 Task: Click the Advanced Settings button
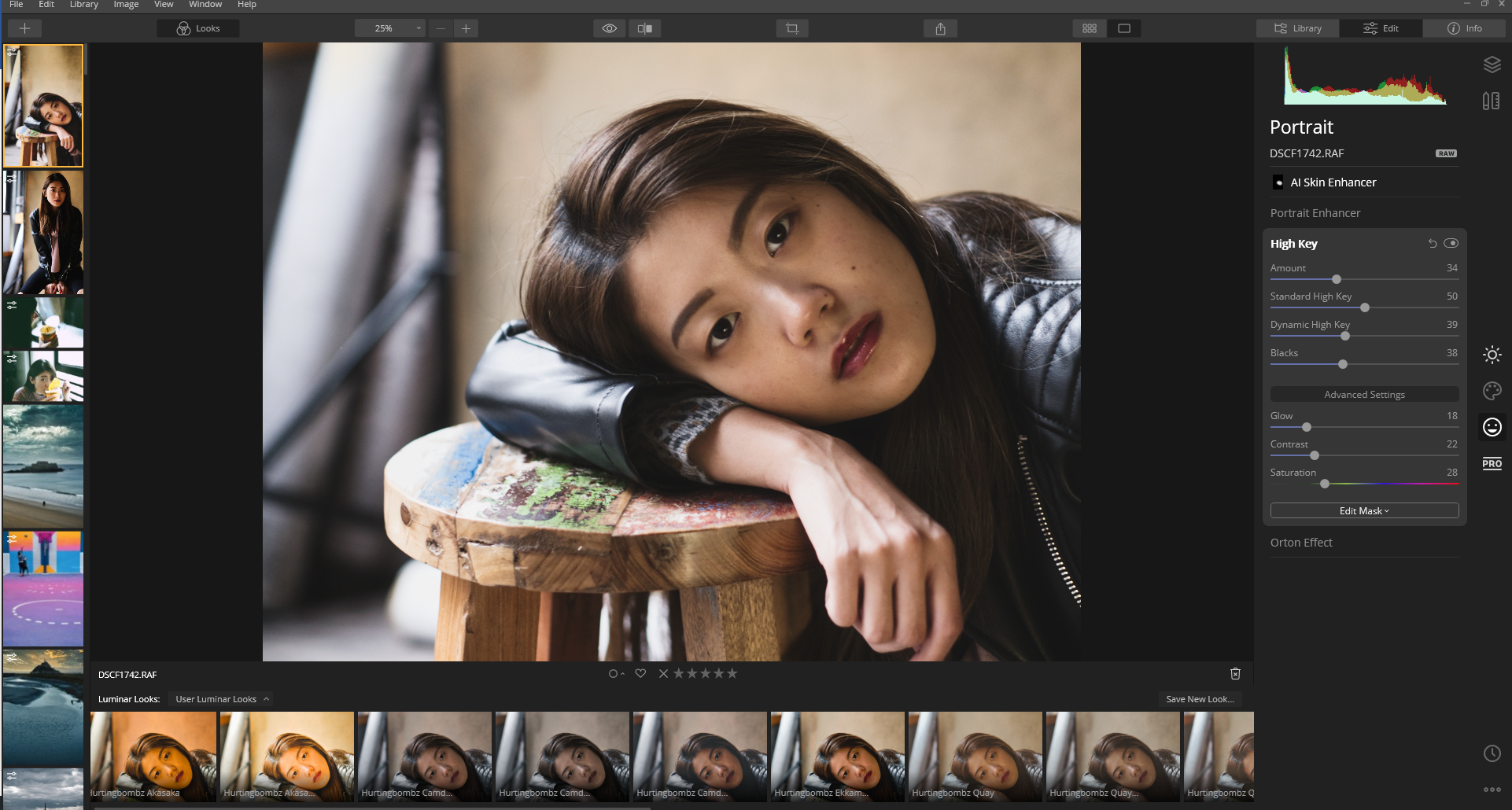1363,394
